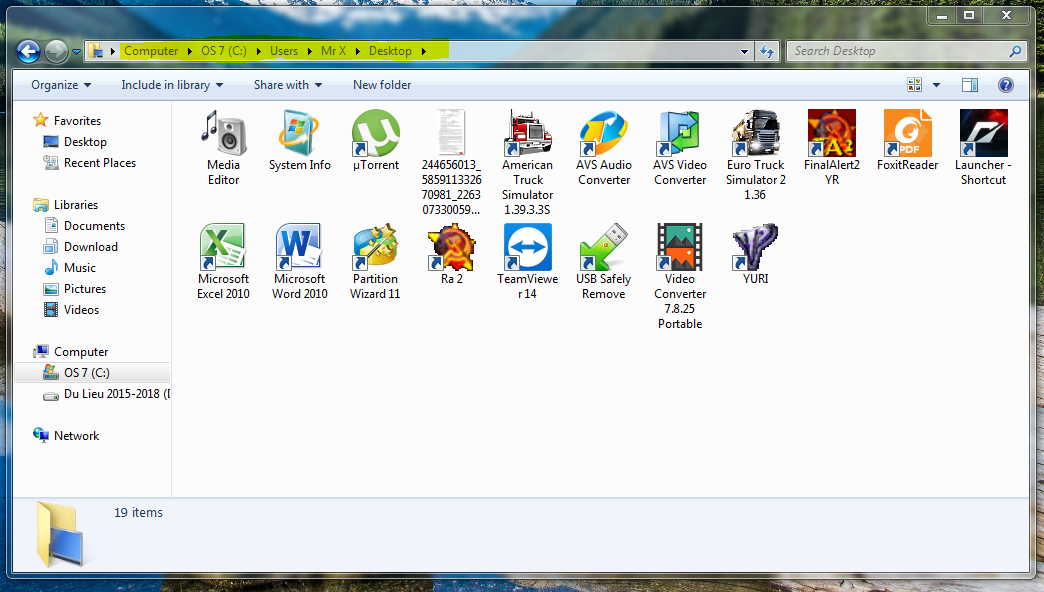Screen dimensions: 1044x592
Task: Select Video Converter 7.8.25 Portable shortcut
Action: pyautogui.click(x=680, y=276)
